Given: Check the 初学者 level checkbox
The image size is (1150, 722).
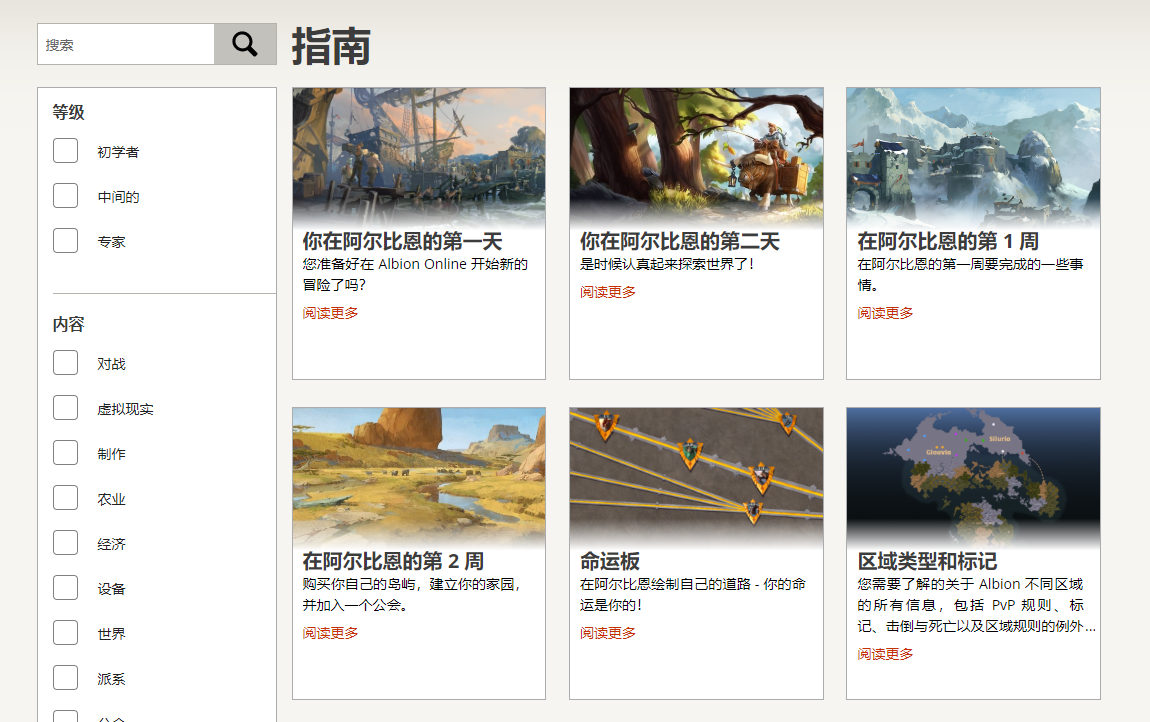Looking at the screenshot, I should tap(65, 150).
